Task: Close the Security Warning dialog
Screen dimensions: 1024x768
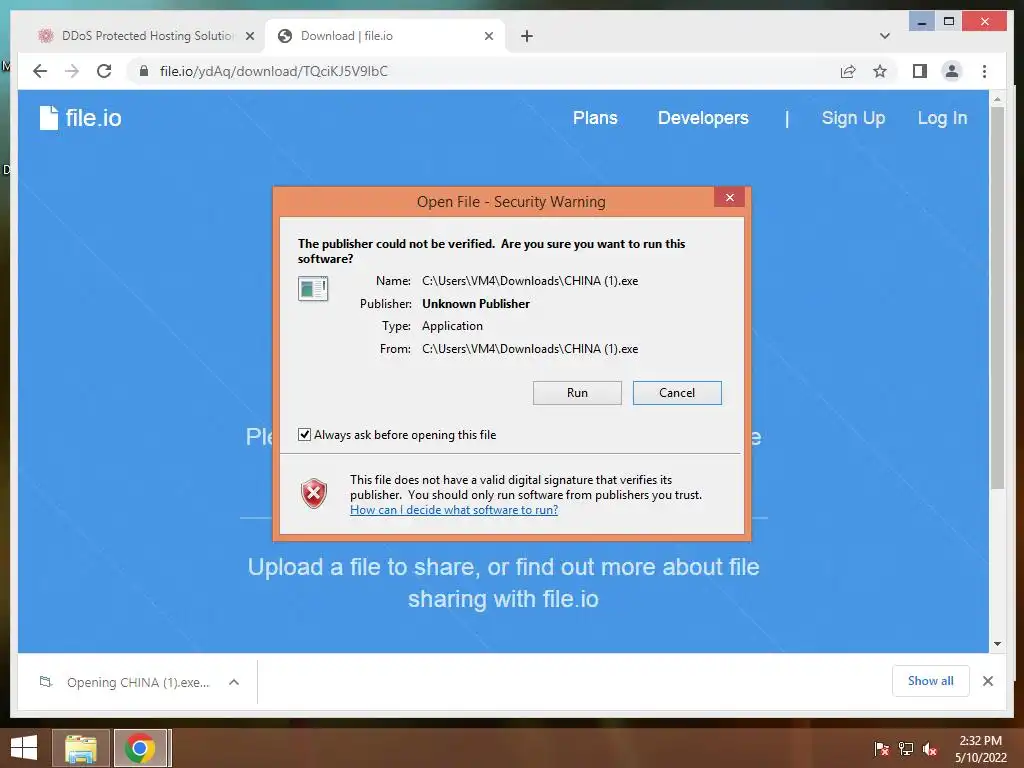Action: click(729, 197)
